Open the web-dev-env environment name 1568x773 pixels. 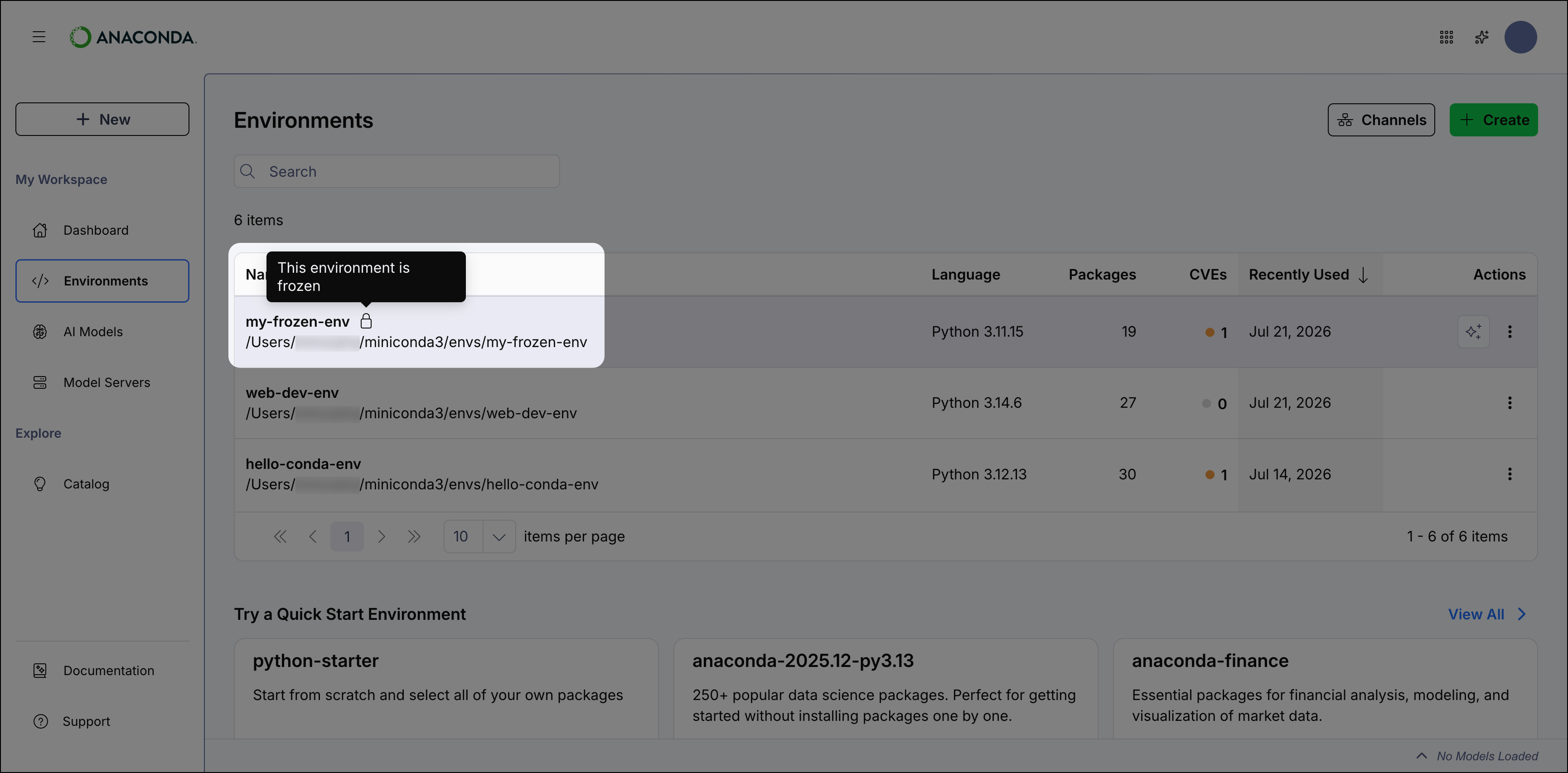coord(292,392)
